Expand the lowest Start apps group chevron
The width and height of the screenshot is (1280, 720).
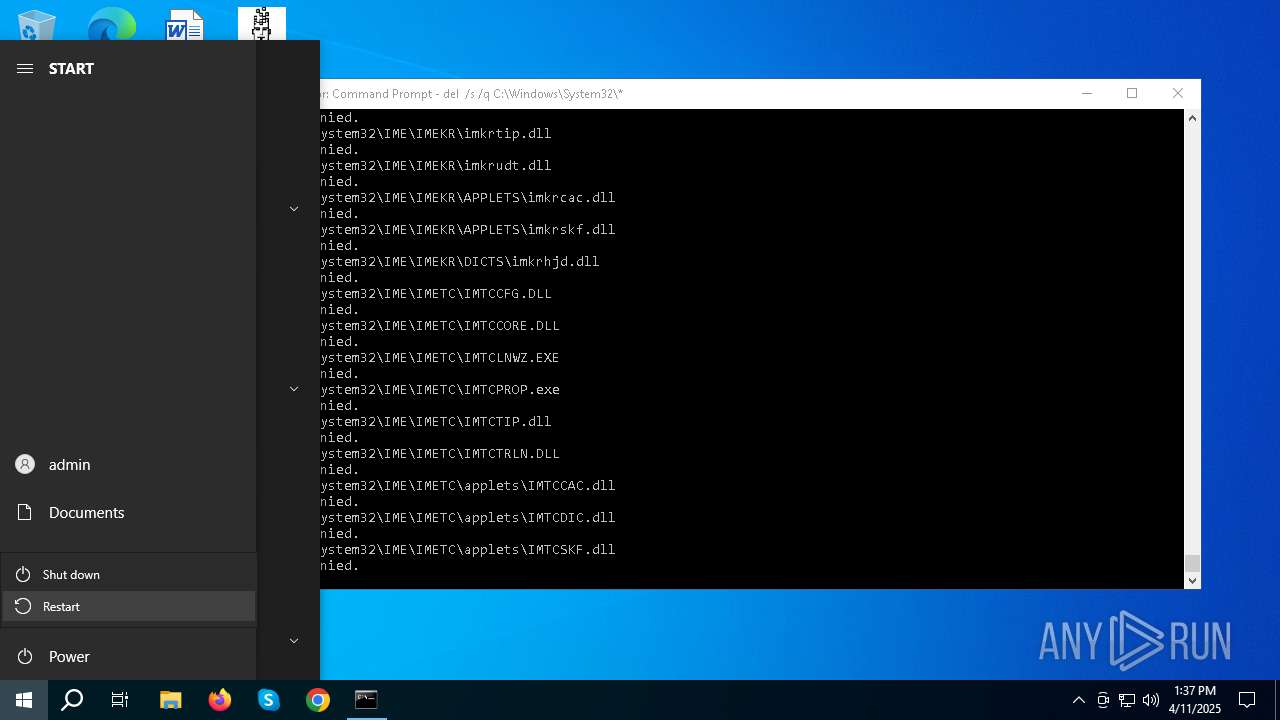(294, 641)
